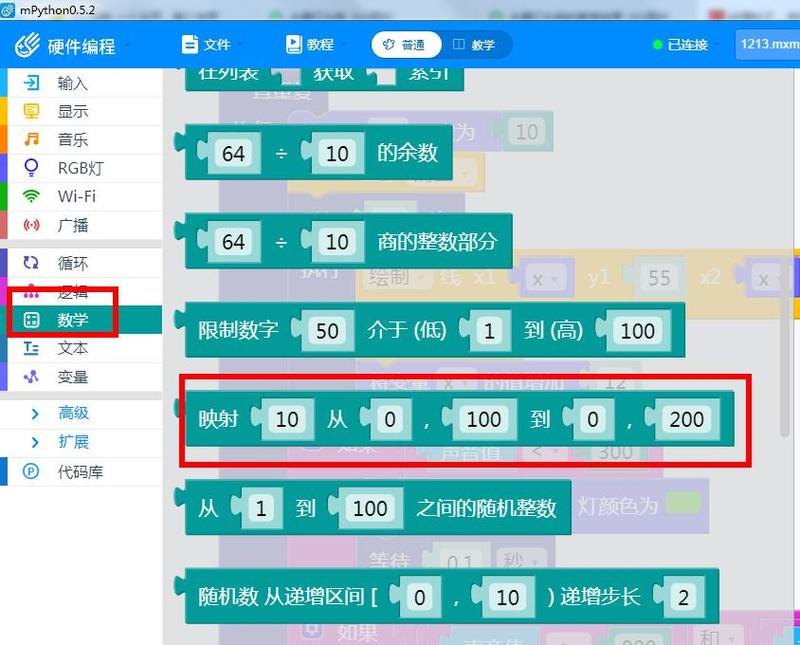Expand the 高级 (Advanced) category
800x645 pixels.
point(73,413)
